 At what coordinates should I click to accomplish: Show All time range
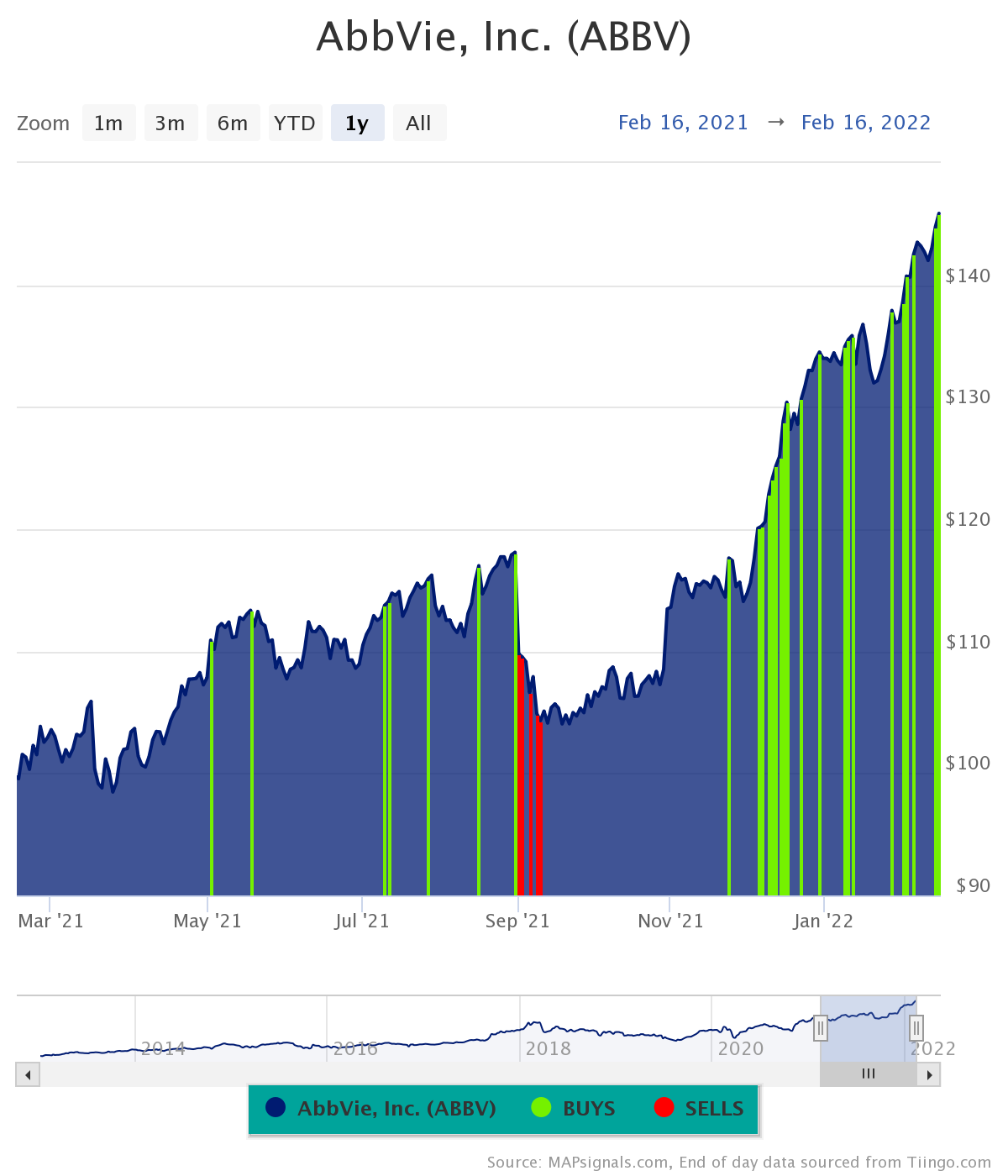[419, 123]
